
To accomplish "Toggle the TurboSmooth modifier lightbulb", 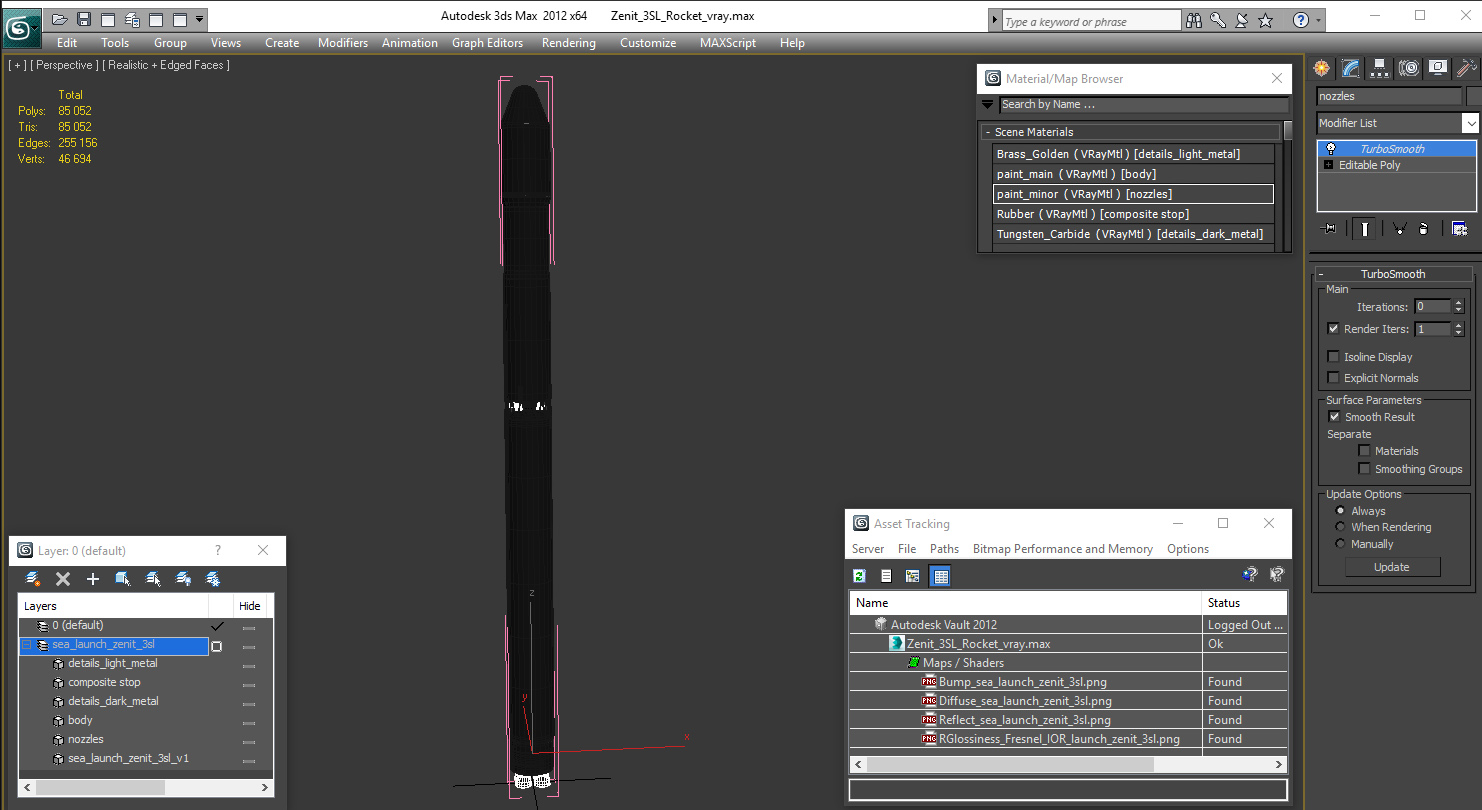I will tap(1330, 149).
